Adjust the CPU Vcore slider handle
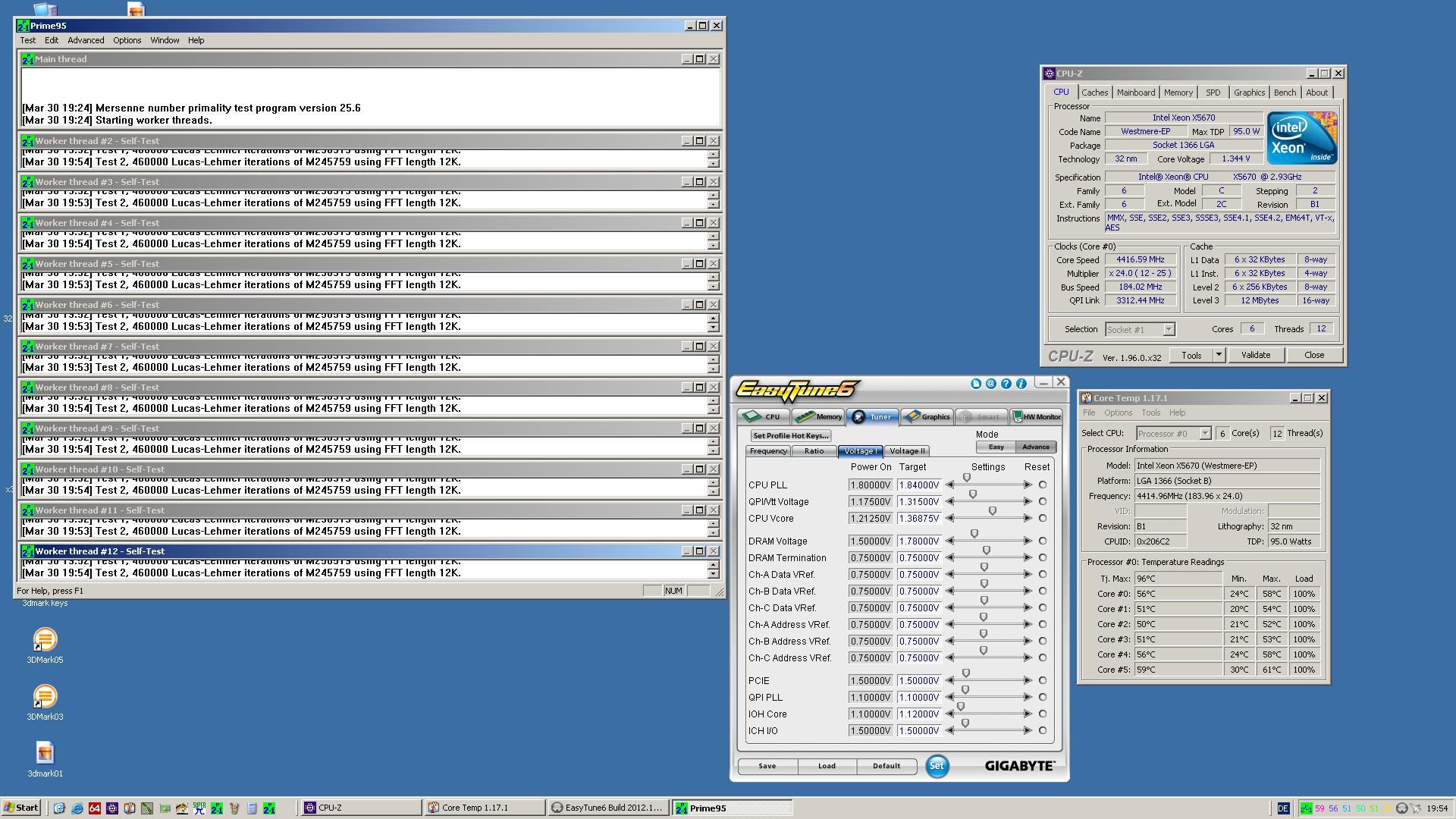1456x819 pixels. (992, 511)
